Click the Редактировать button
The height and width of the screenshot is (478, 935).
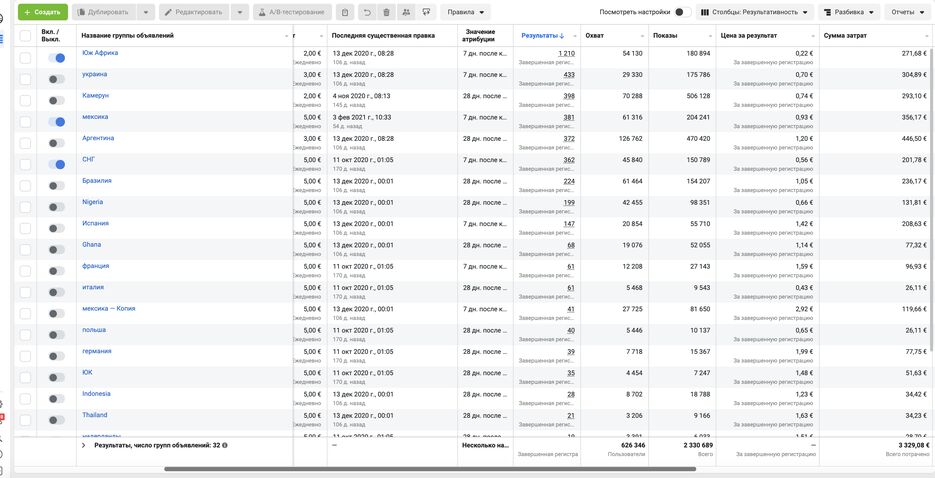(194, 12)
